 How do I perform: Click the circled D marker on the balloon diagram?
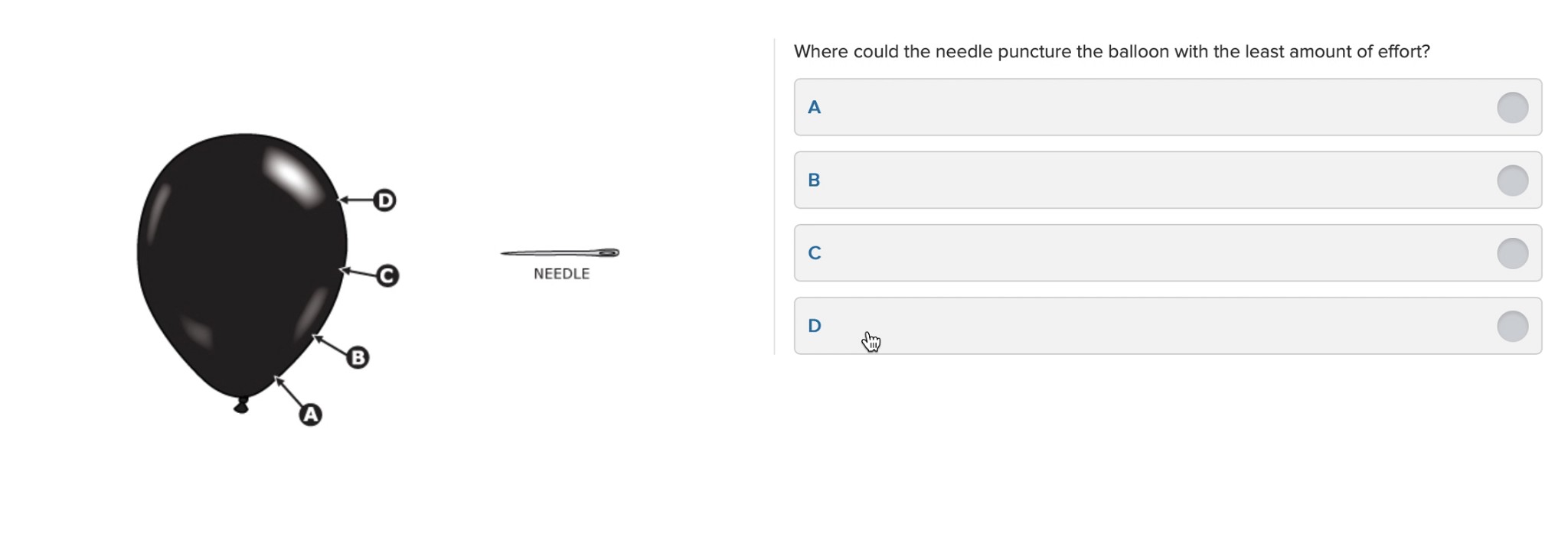pyautogui.click(x=385, y=200)
